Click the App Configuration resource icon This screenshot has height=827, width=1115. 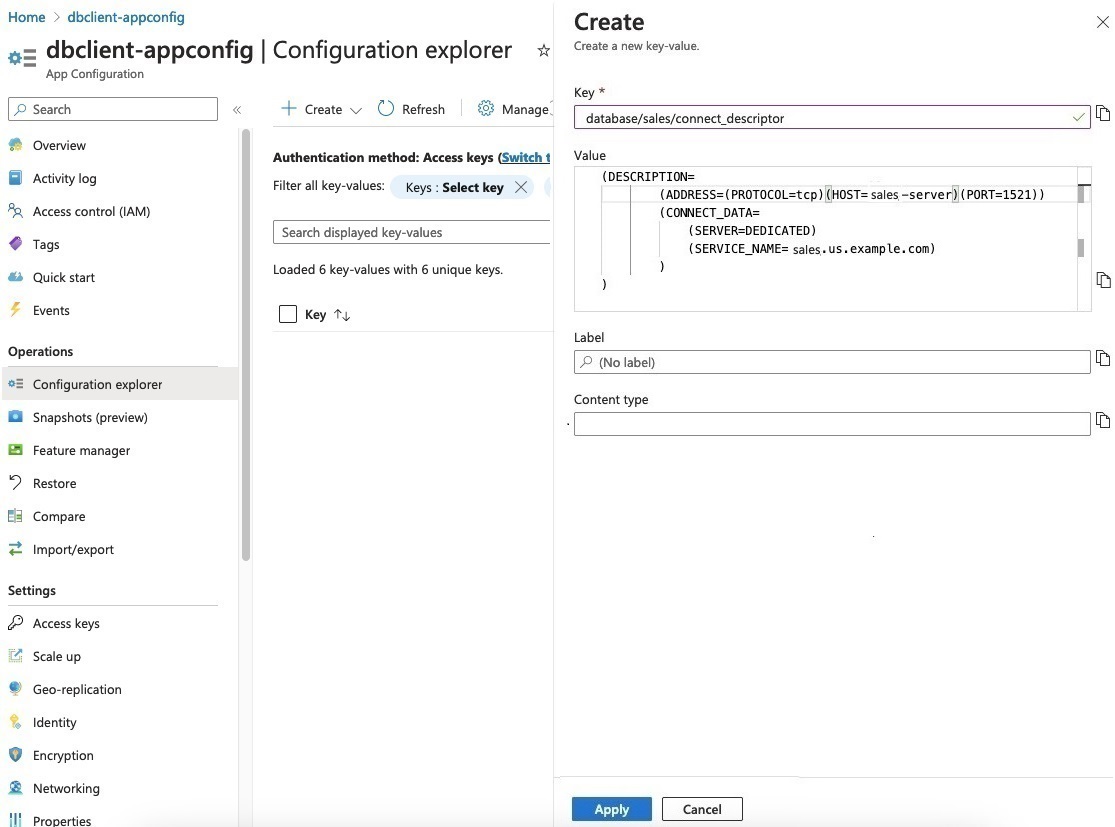click(22, 58)
